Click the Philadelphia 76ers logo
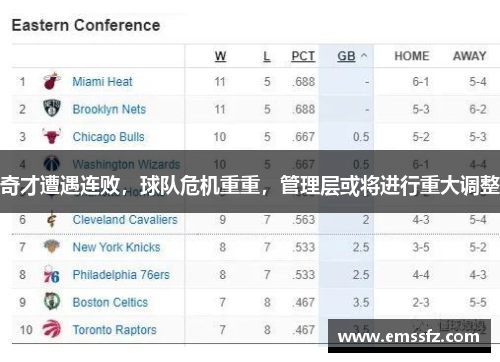 point(52,275)
